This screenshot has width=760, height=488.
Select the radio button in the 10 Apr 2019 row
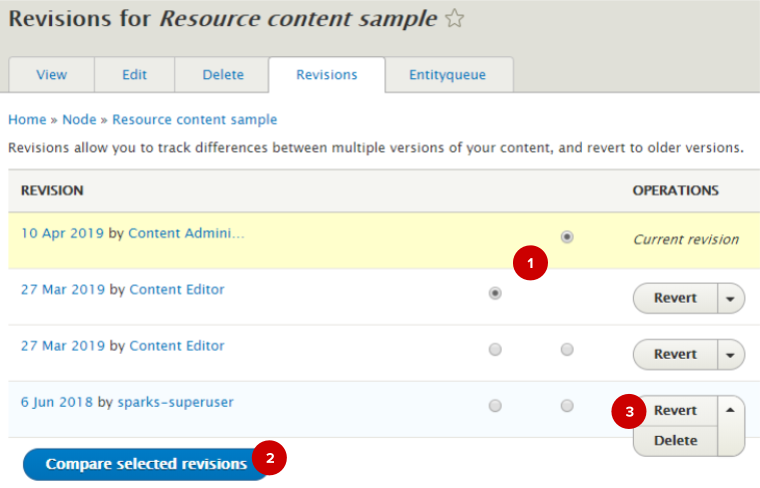[x=567, y=238]
